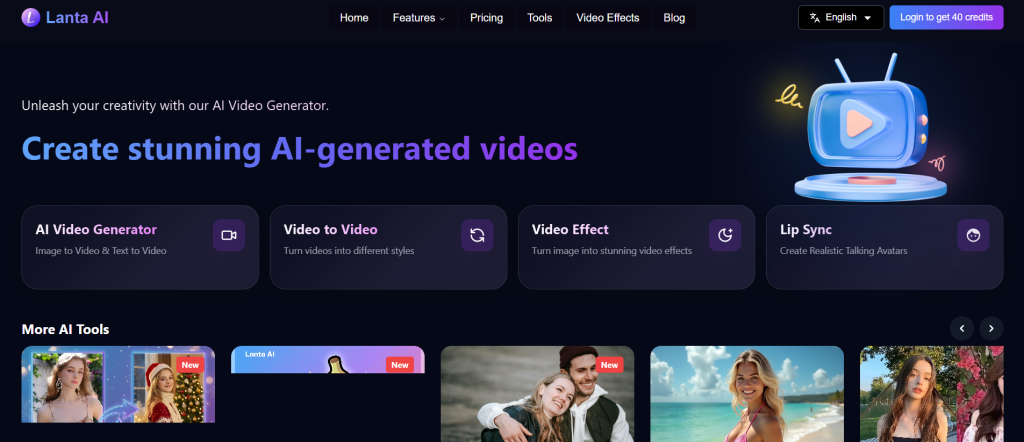Go to the Pricing page
This screenshot has height=442, width=1024.
(486, 18)
